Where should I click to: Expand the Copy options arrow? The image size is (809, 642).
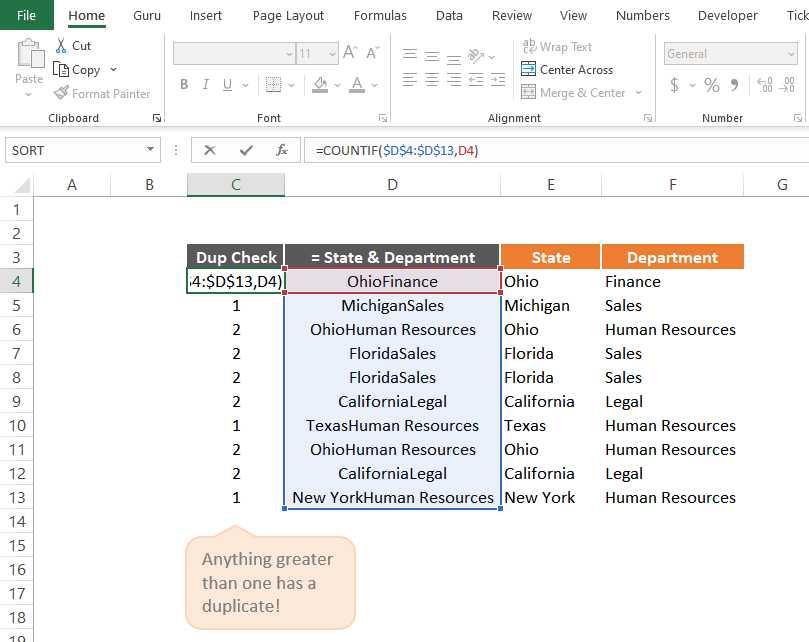tap(114, 70)
